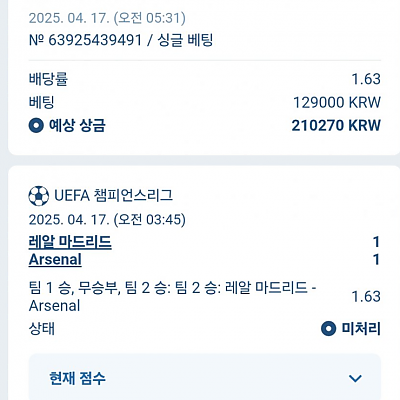Click the circle status icon beside 미처리
The width and height of the screenshot is (400, 400).
click(x=328, y=329)
